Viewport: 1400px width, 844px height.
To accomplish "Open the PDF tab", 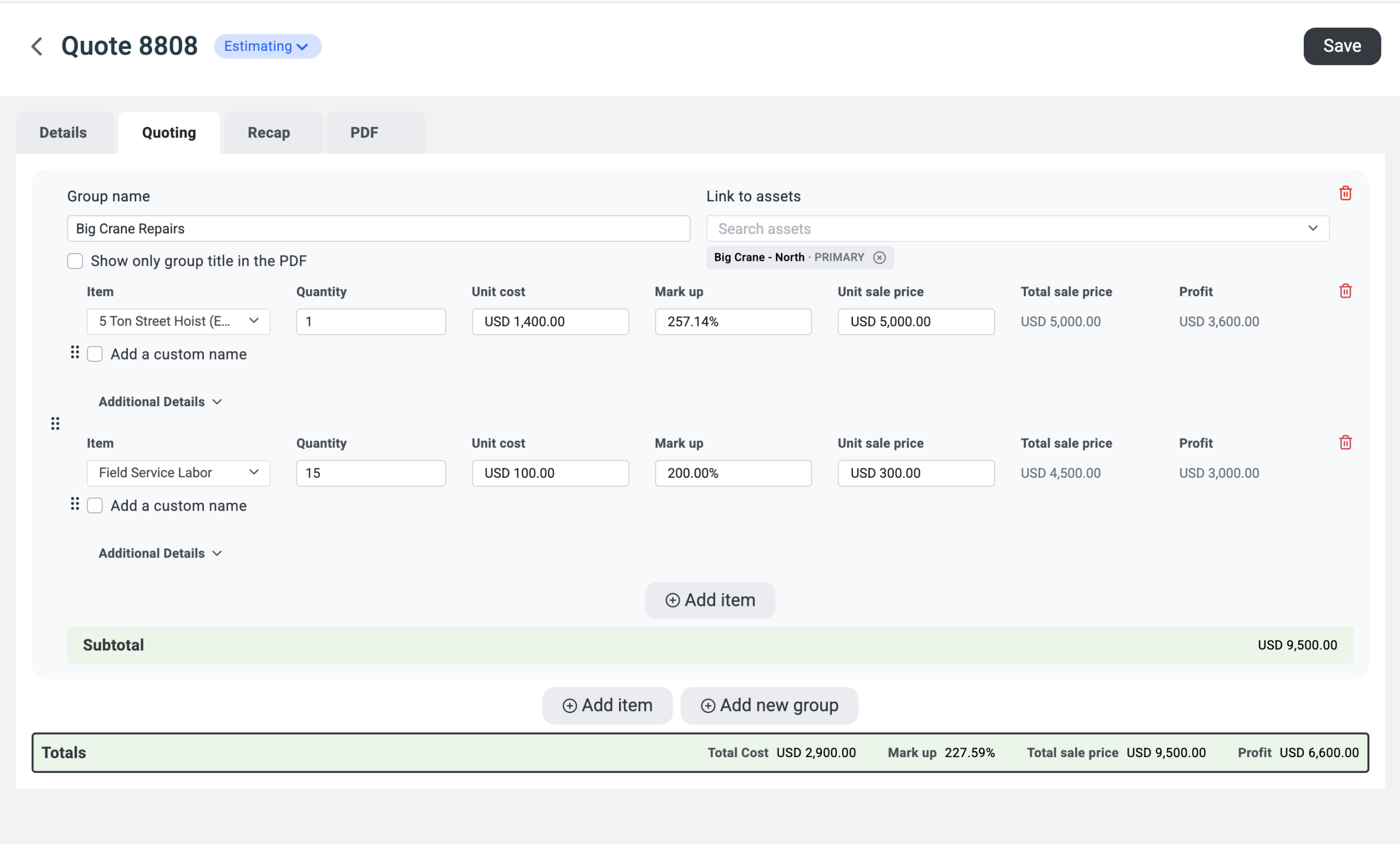I will pos(376,132).
